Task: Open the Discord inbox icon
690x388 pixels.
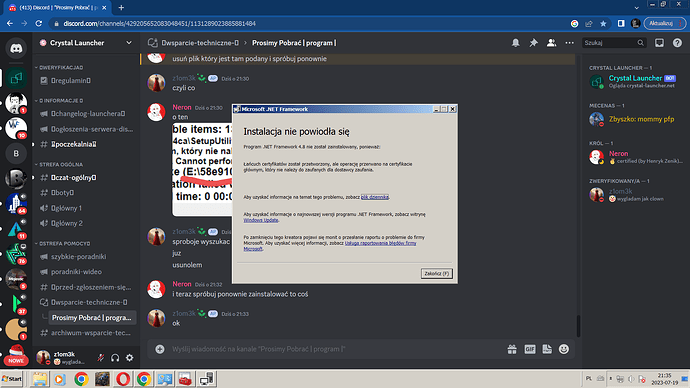Action: click(659, 43)
